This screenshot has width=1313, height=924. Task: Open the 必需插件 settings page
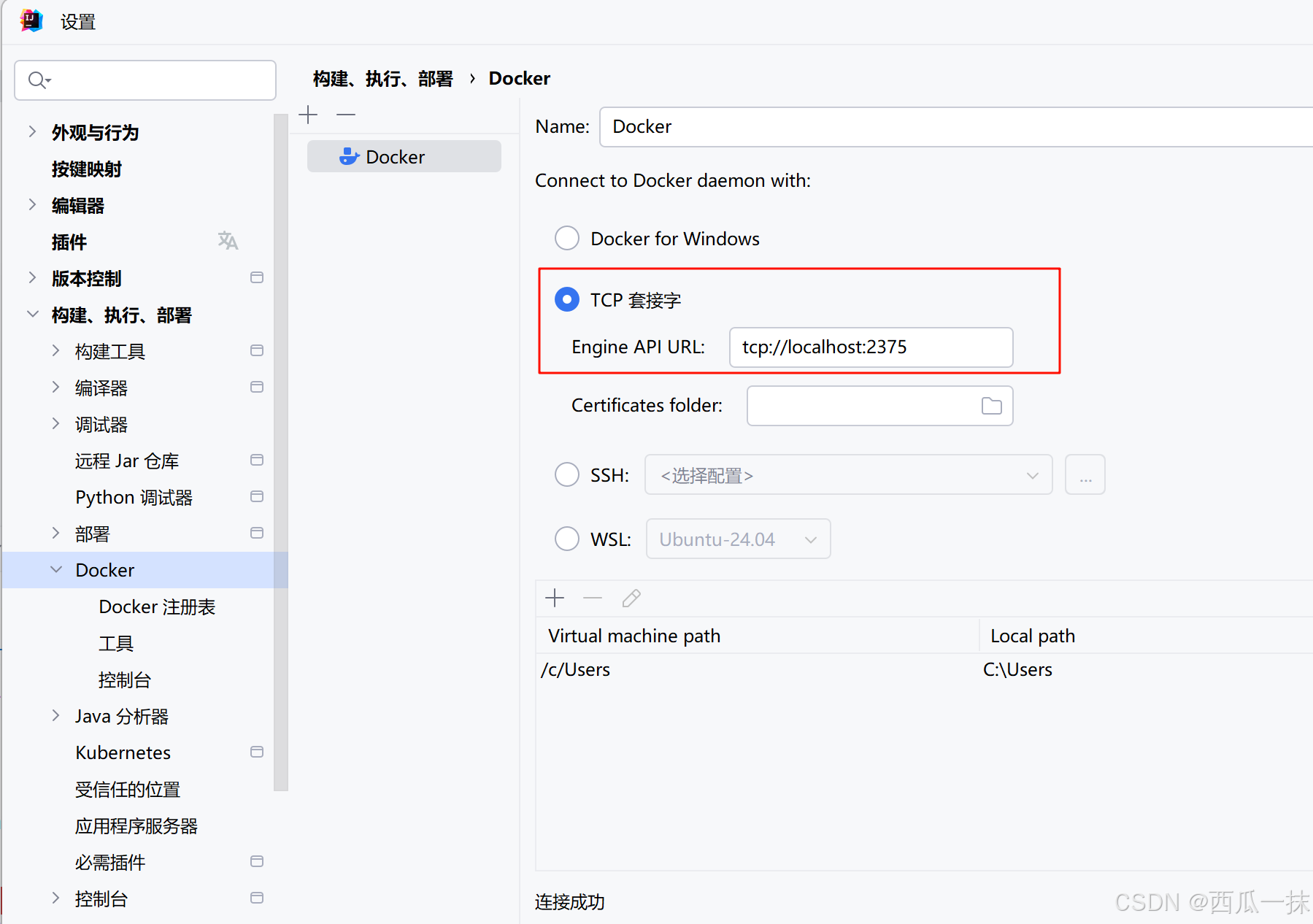tap(110, 863)
